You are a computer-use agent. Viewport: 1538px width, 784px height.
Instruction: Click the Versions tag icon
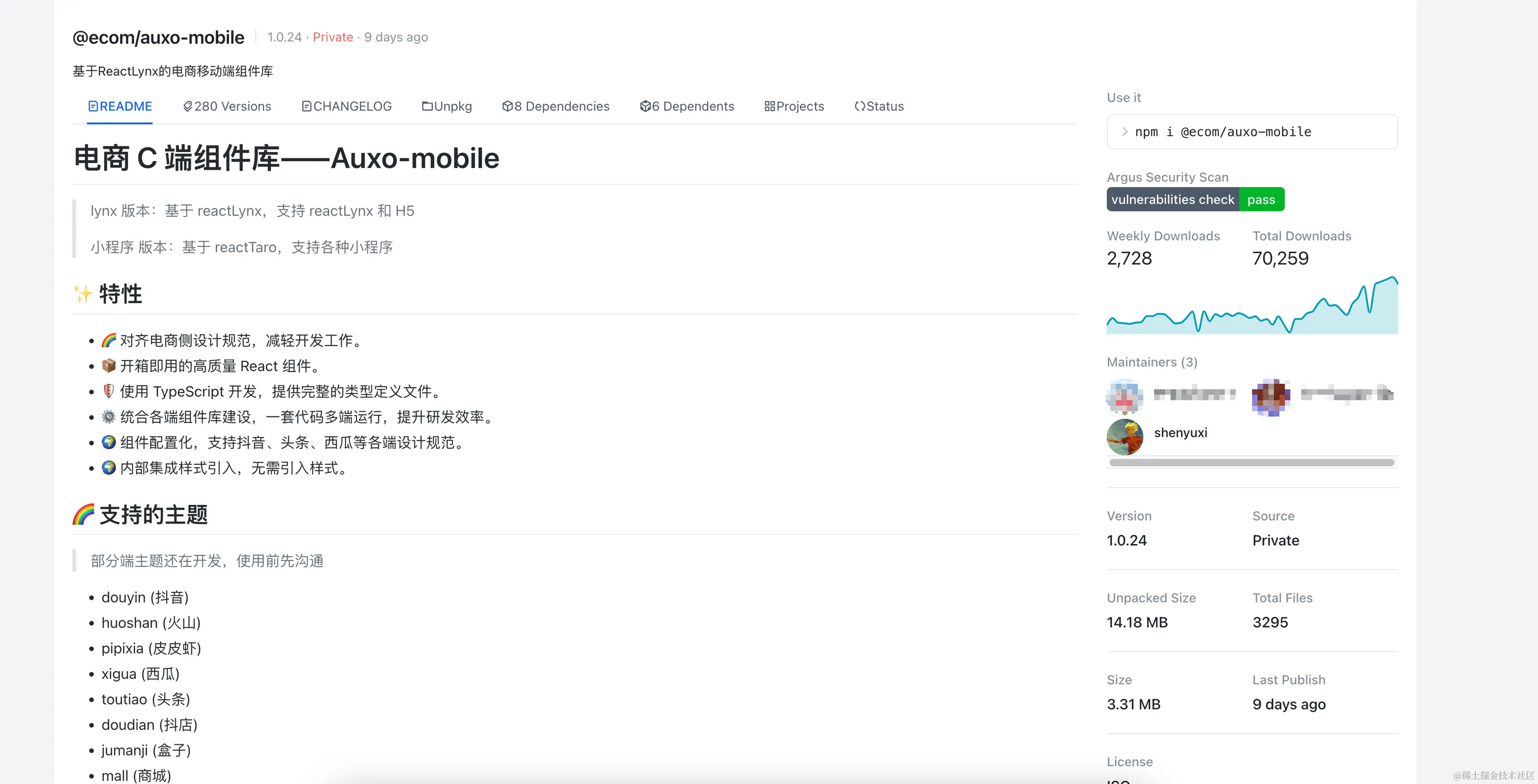(188, 106)
